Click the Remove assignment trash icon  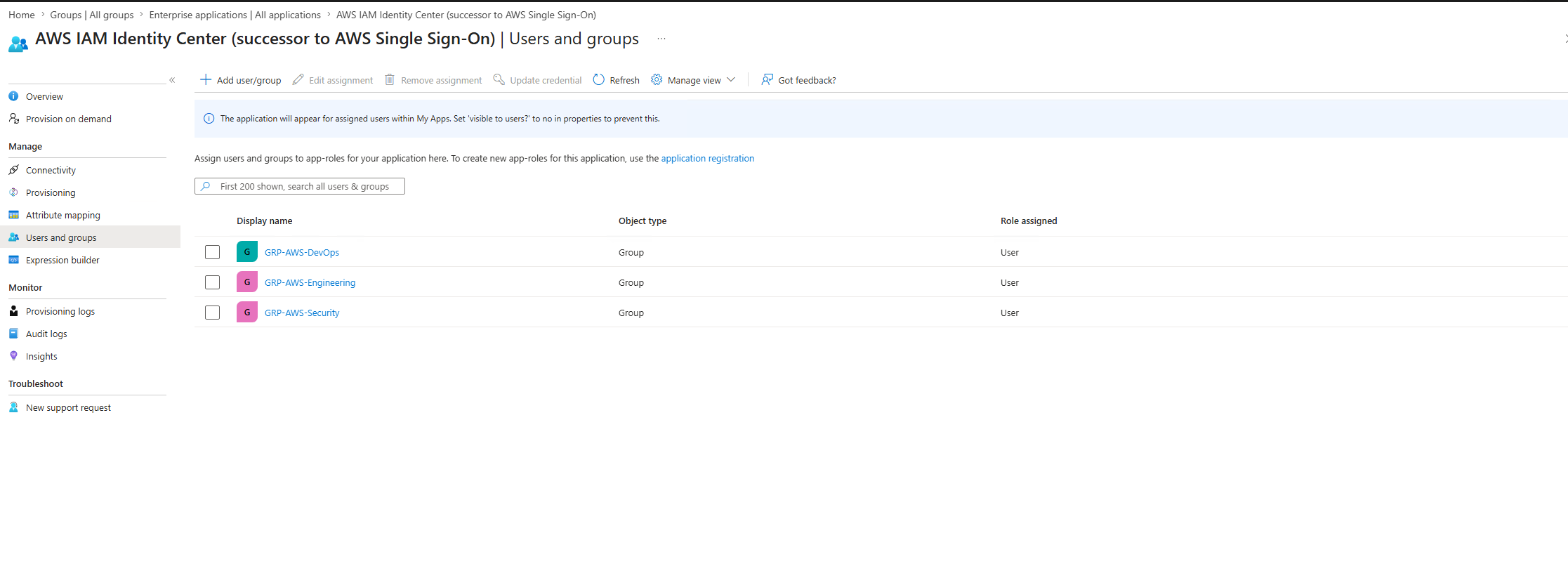[390, 79]
